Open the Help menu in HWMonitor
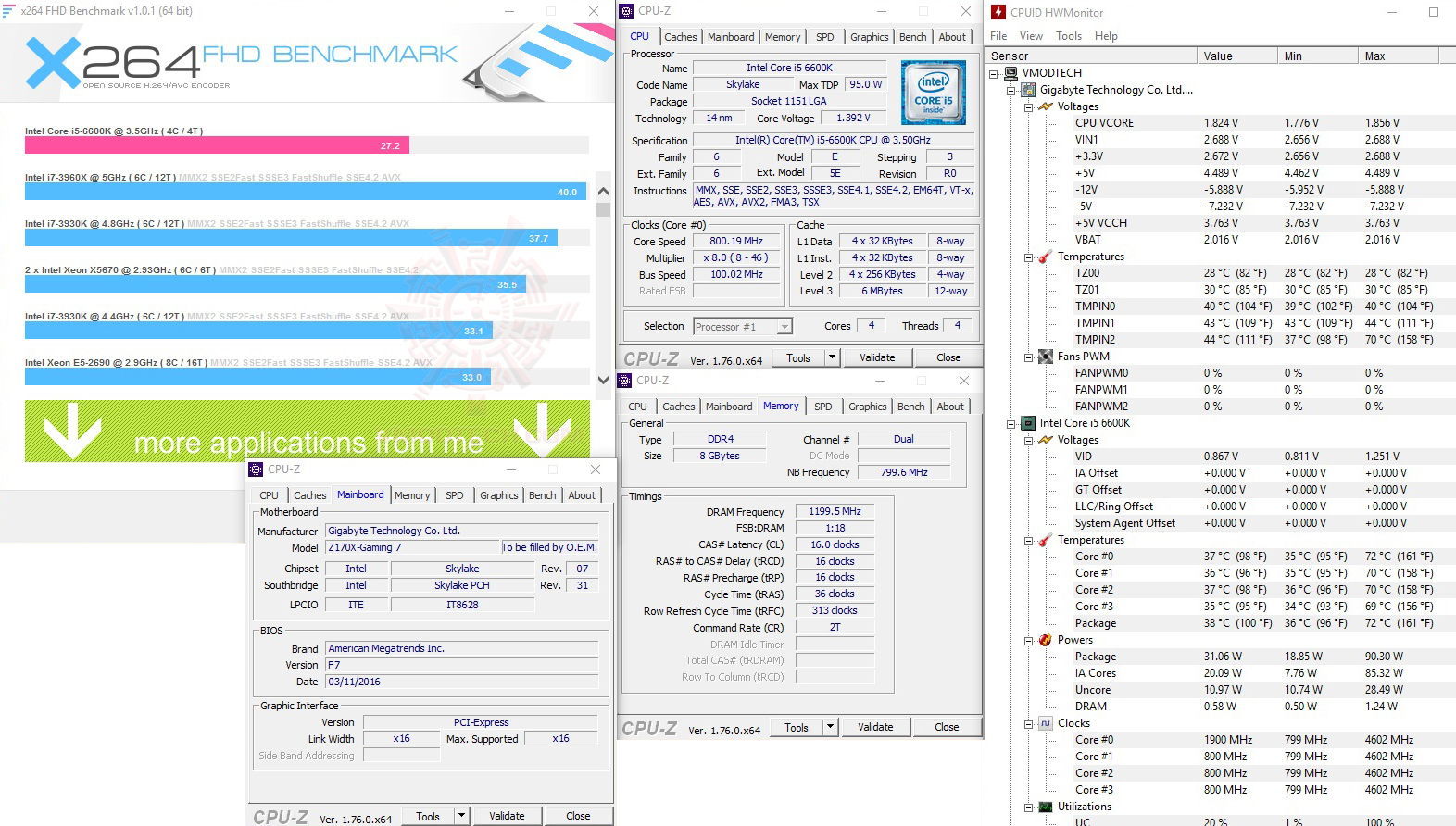 (x=1106, y=36)
